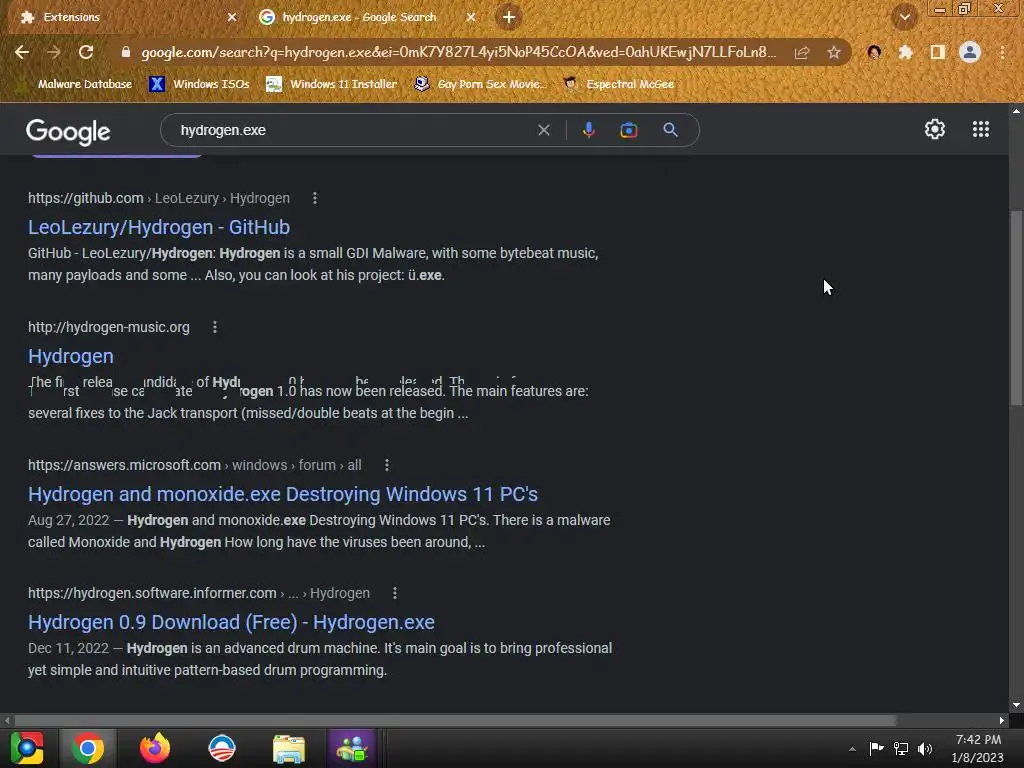1024x768 pixels.
Task: Click in the hydrogen.exe search field
Action: click(x=353, y=130)
